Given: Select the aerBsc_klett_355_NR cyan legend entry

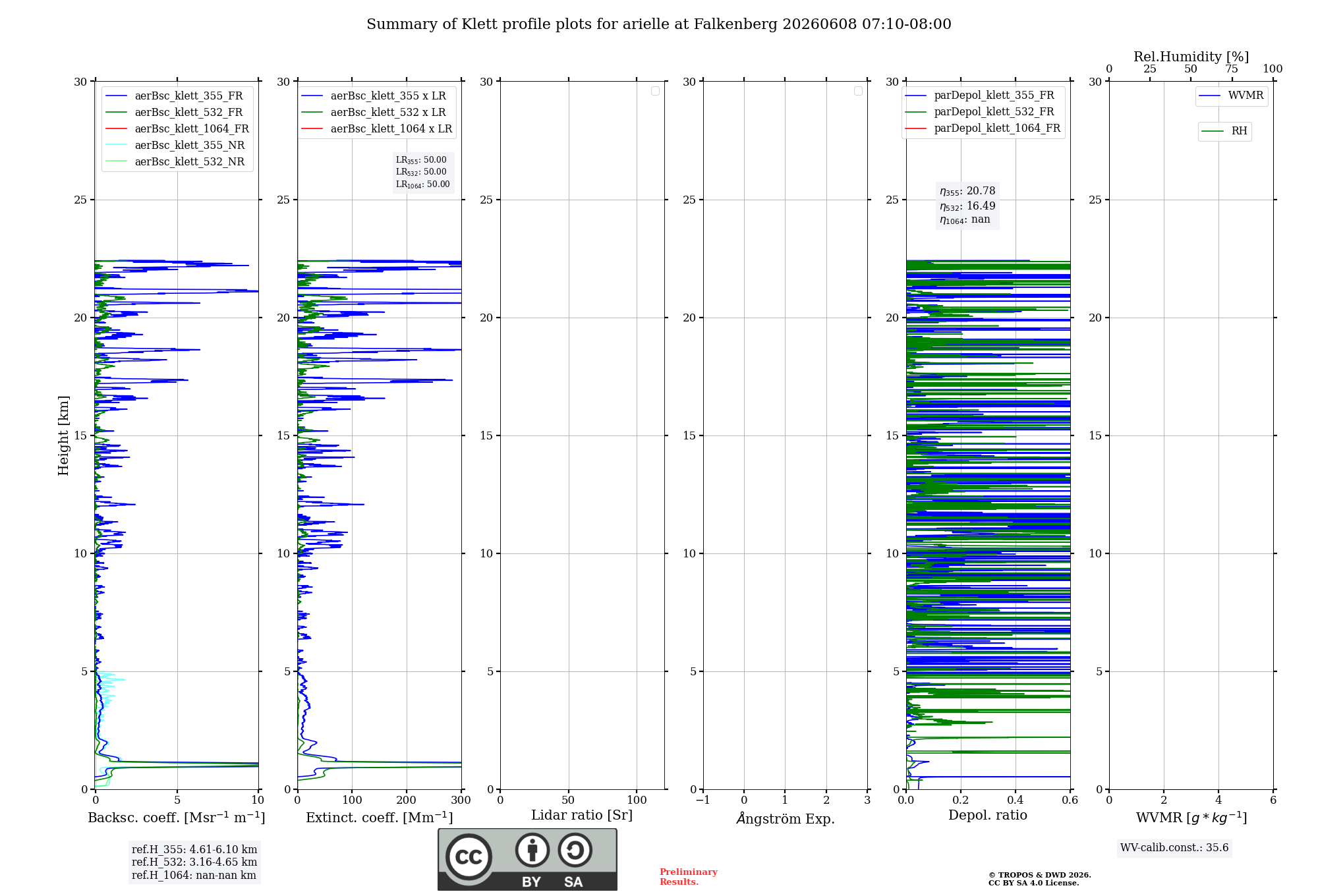Looking at the screenshot, I should tap(175, 146).
